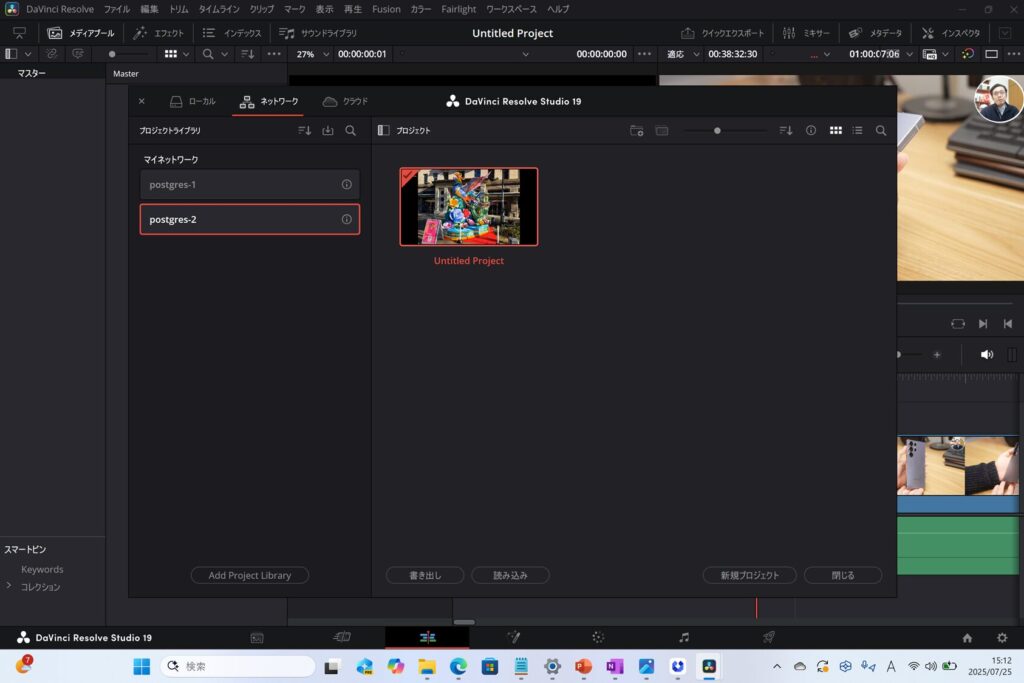The height and width of the screenshot is (683, 1024).
Task: Expand コレクション in smart bins
Action: tap(8, 586)
